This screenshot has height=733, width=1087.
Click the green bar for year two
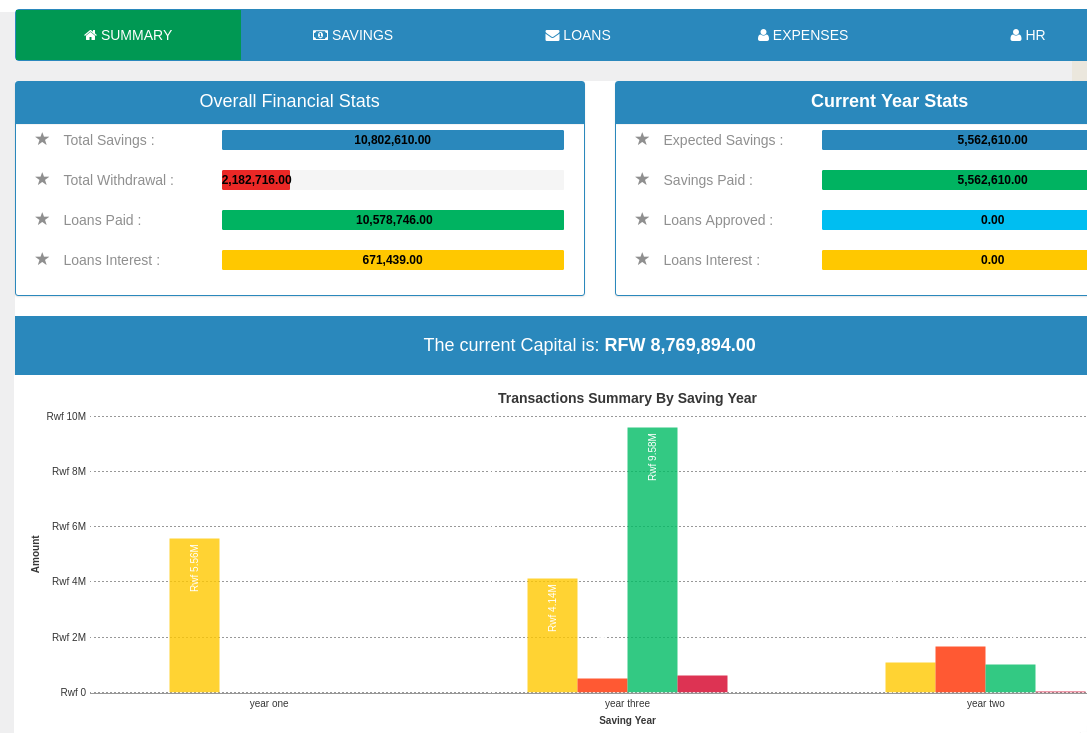tap(1010, 678)
